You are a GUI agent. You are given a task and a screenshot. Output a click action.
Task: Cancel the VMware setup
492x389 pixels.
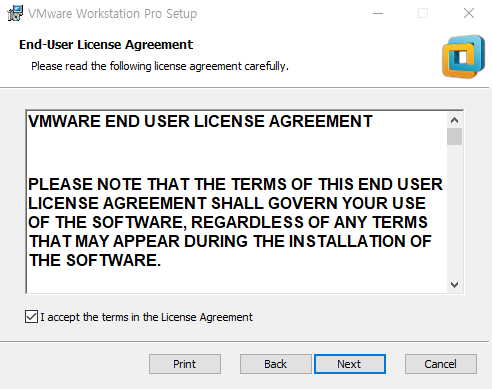pos(441,364)
